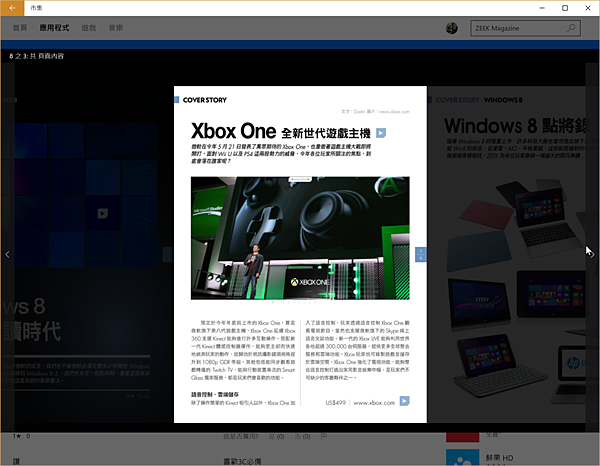Screen dimensions: 600x466
Task: Mark review as helpful with 是 (0)
Action: [277, 437]
